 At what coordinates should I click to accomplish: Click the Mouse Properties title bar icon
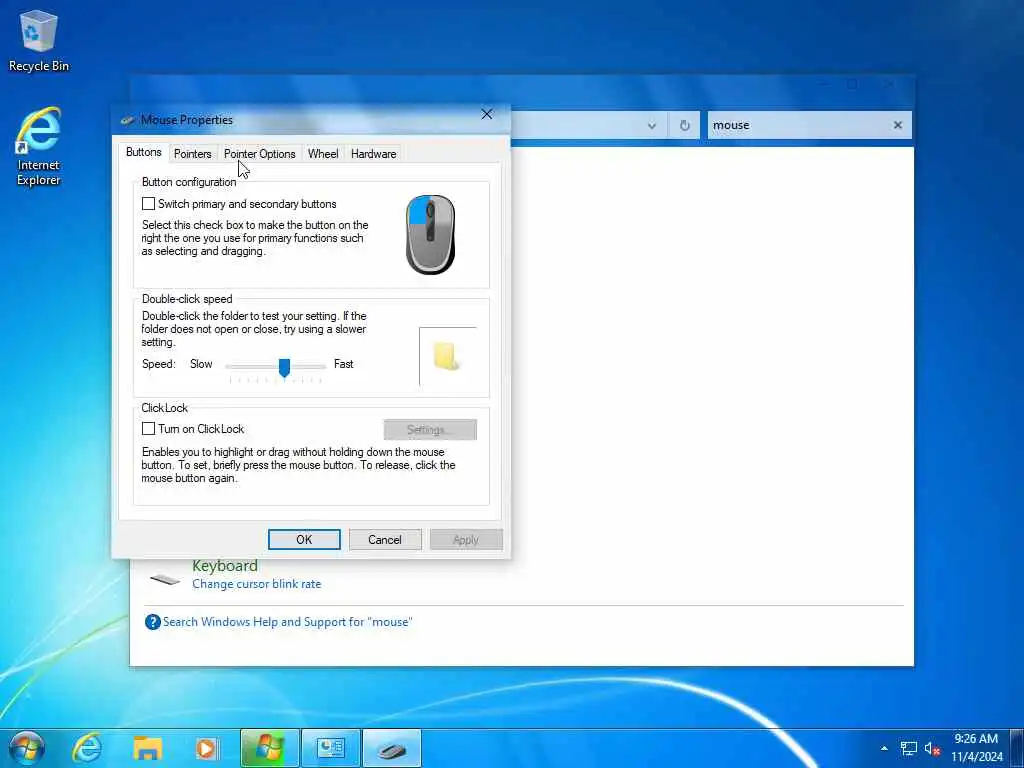pos(129,120)
